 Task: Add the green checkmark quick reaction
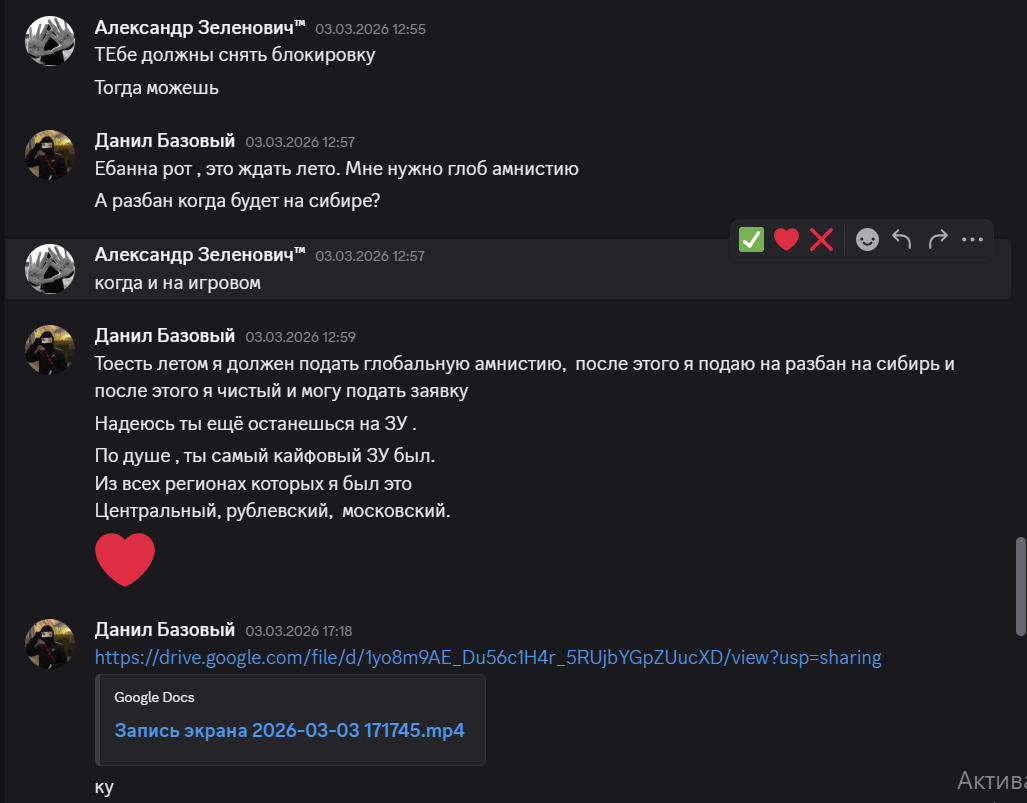751,240
